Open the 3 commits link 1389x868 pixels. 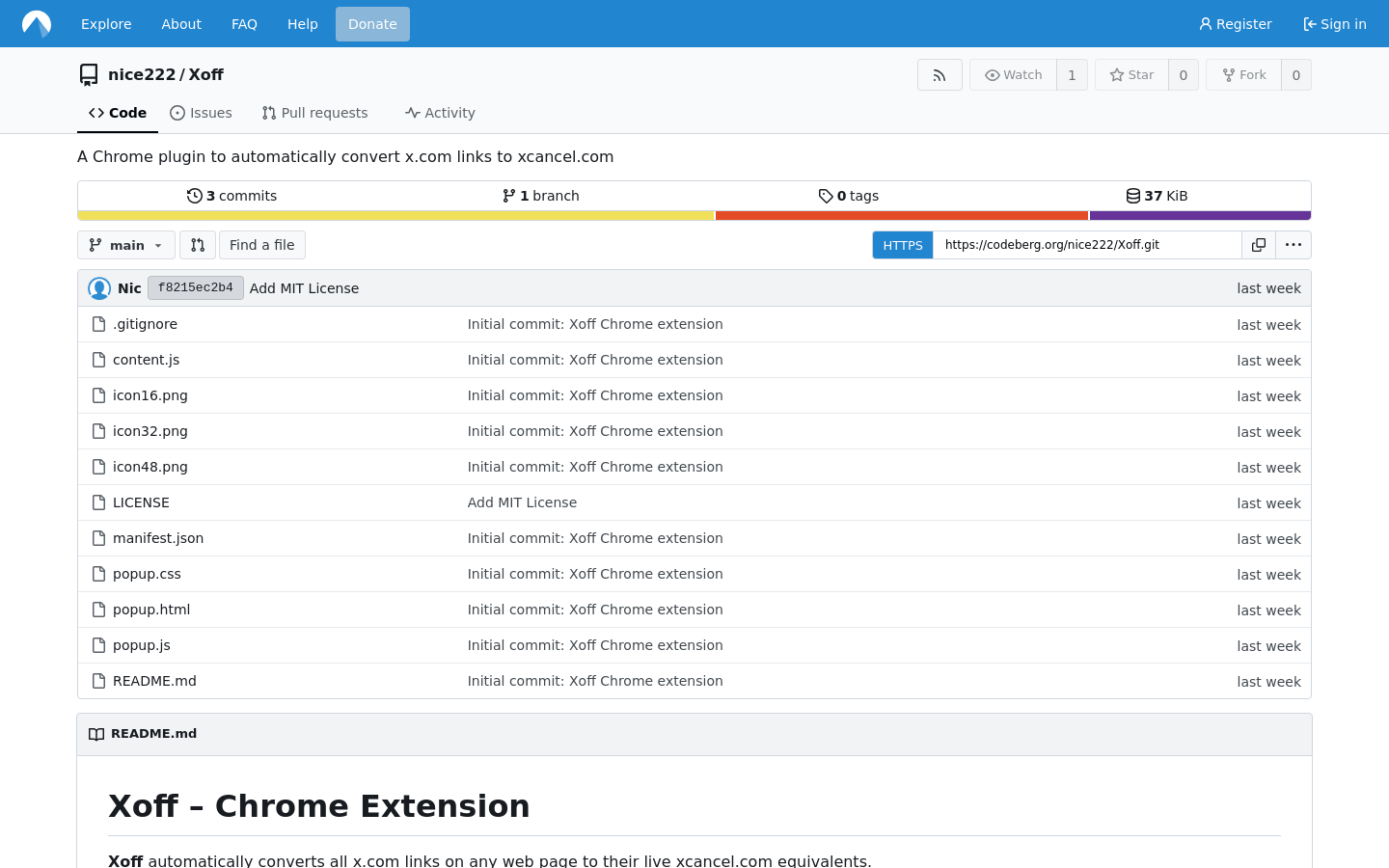231,196
